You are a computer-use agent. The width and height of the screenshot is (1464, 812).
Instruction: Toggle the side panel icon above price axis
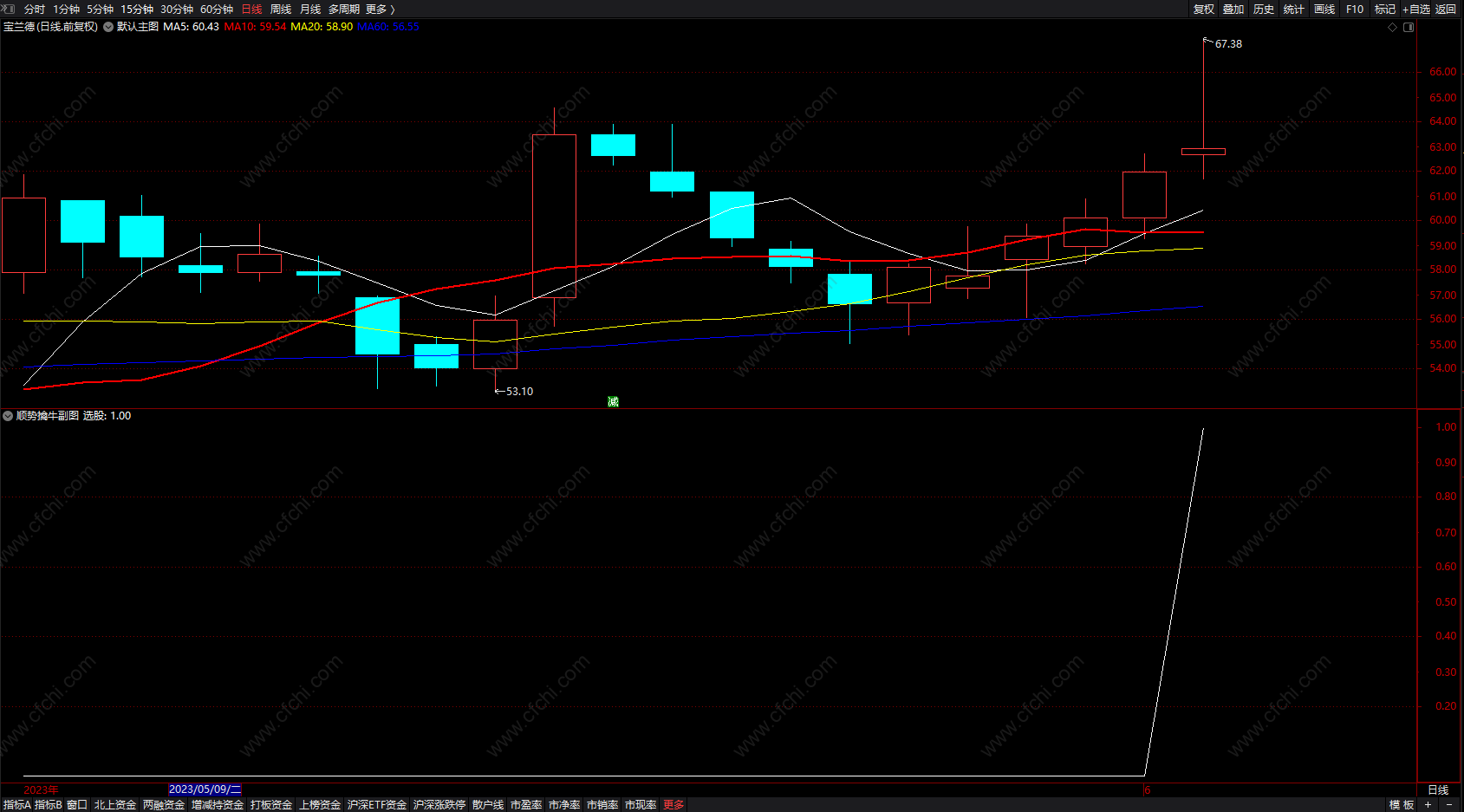(1409, 27)
